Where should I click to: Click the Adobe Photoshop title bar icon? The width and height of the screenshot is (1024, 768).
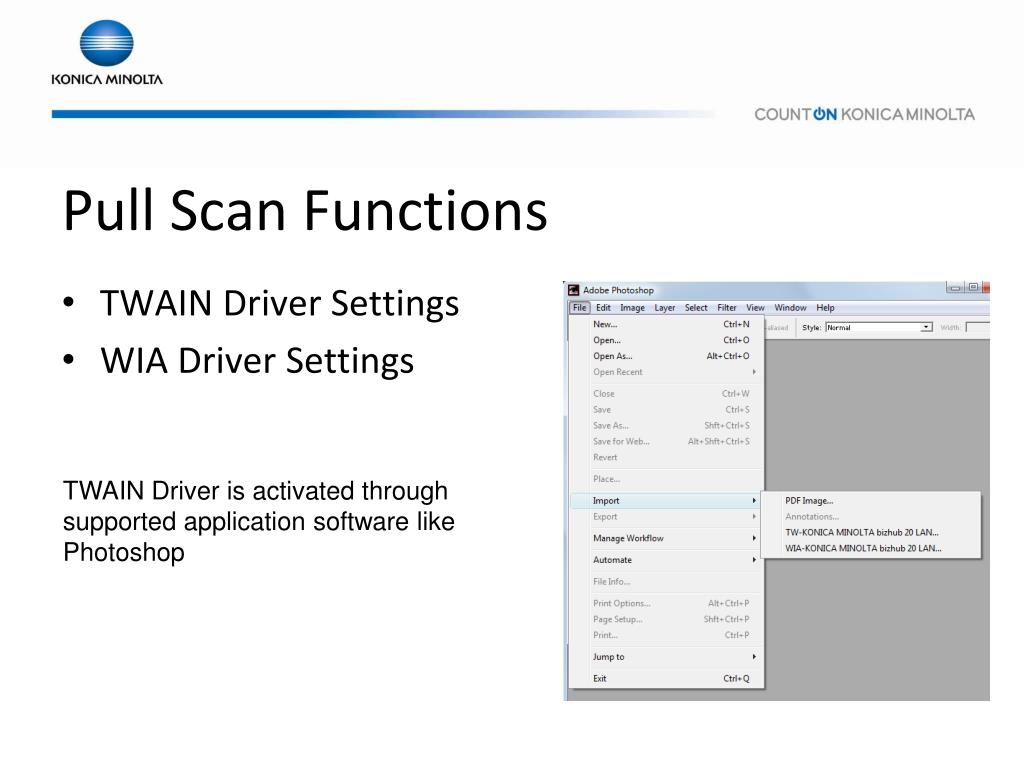pos(573,290)
